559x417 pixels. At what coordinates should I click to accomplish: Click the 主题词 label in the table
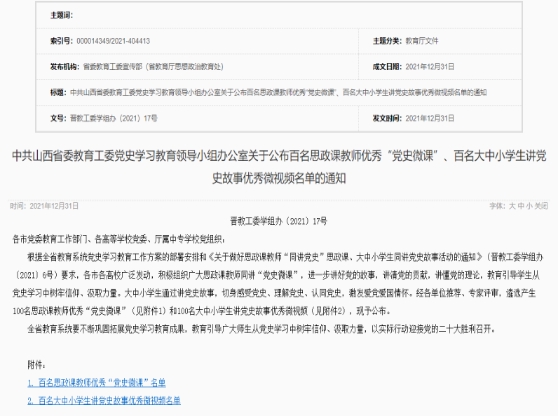61,15
